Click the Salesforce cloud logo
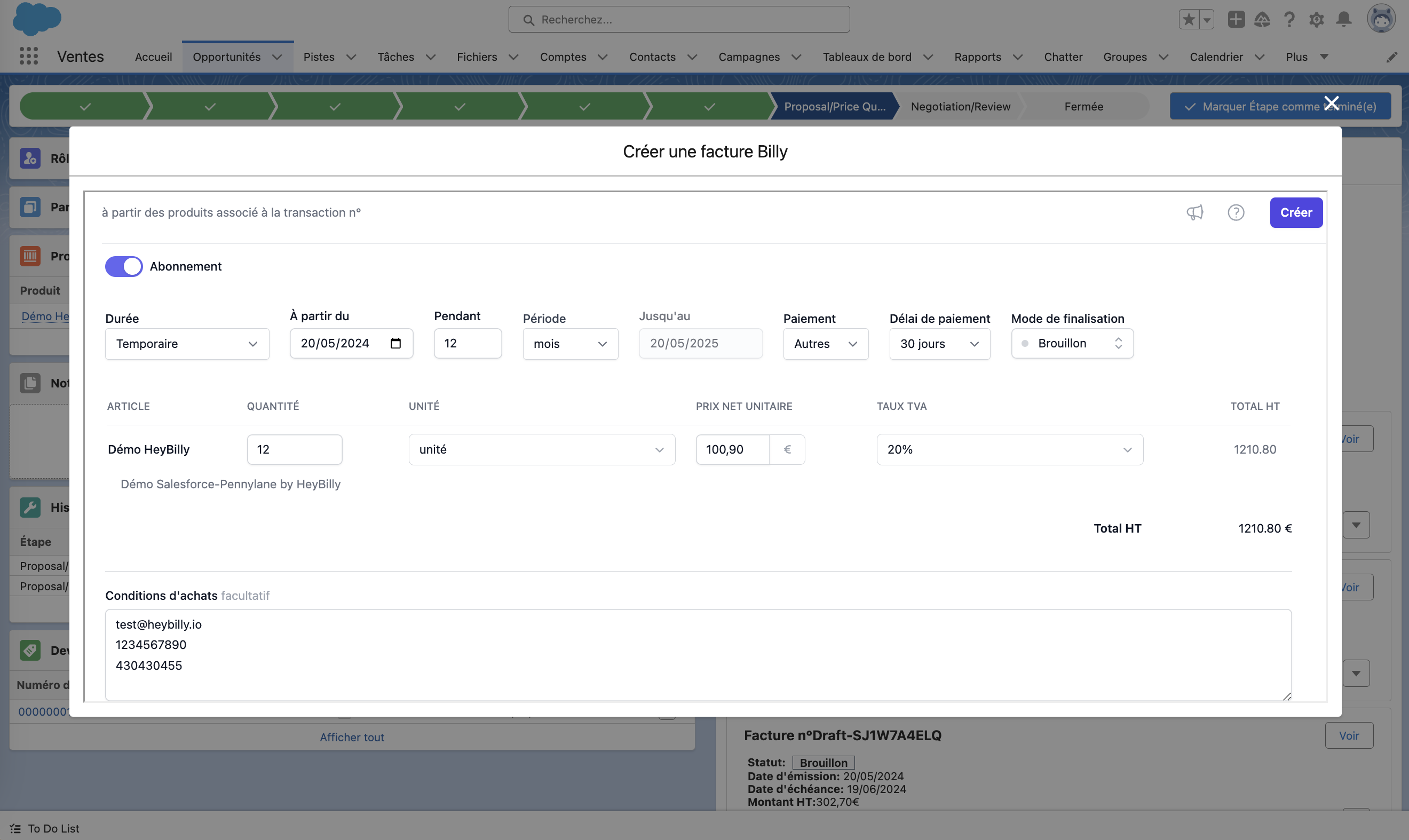Viewport: 1409px width, 840px height. pos(37,19)
